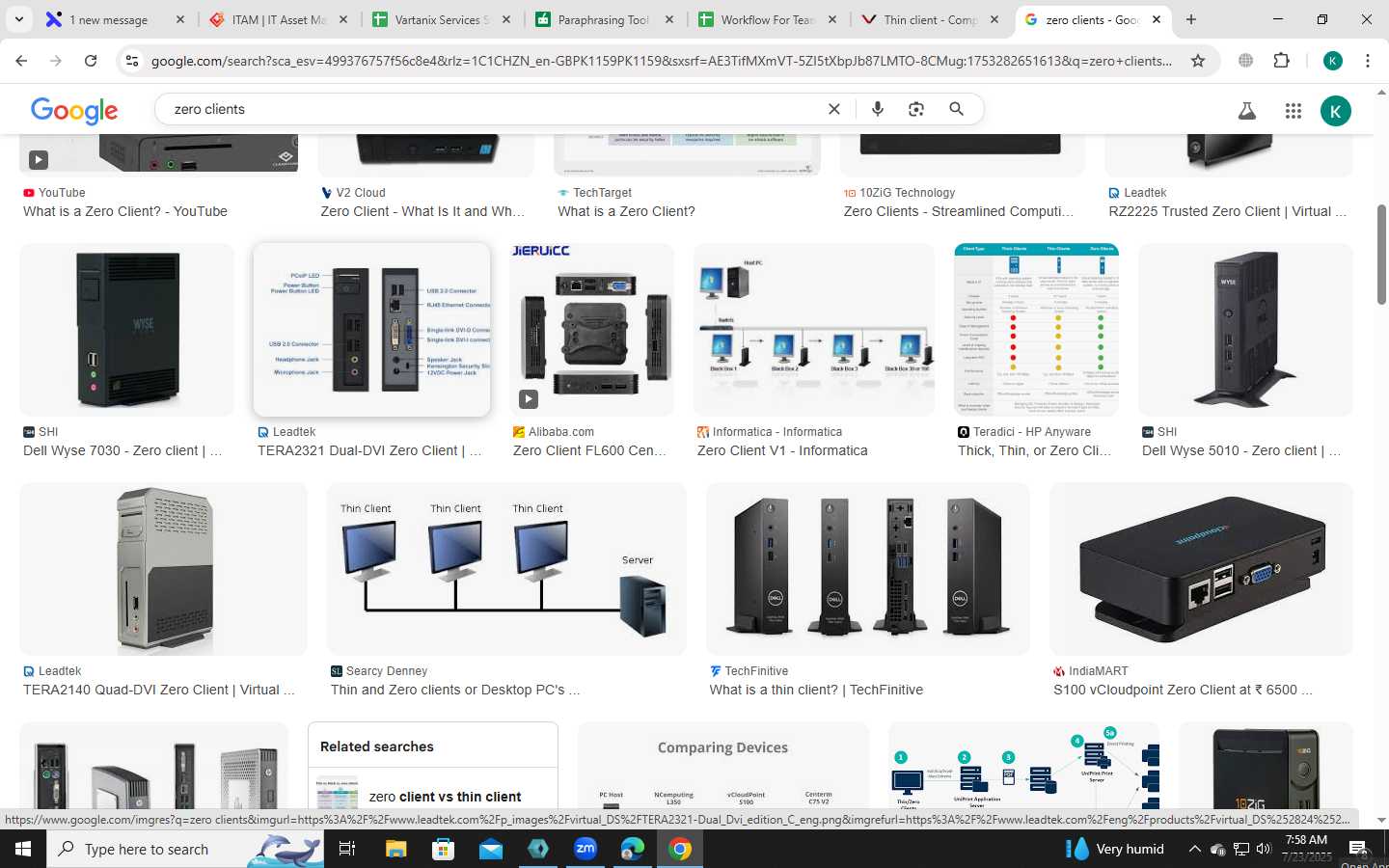Open the notification center icon

tap(1357, 849)
